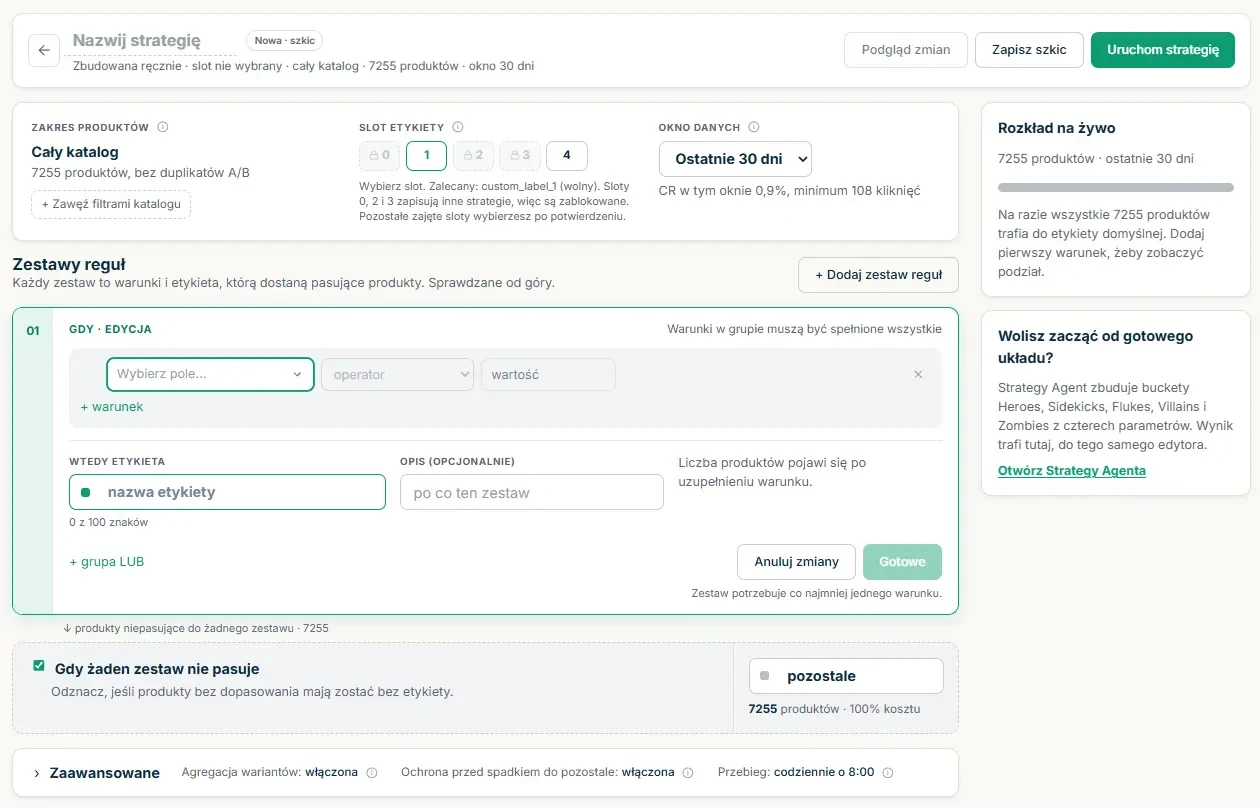Click the gray swatch beside pozostałe
The image size is (1260, 808).
pyautogui.click(x=765, y=676)
